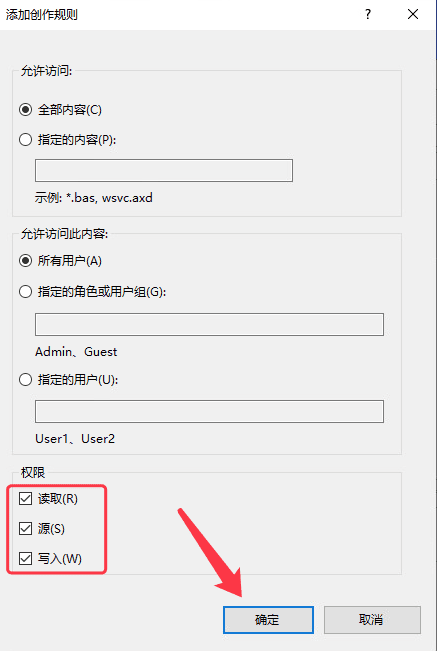The width and height of the screenshot is (437, 651).
Task: Focus the specified users text field
Action: 209,411
